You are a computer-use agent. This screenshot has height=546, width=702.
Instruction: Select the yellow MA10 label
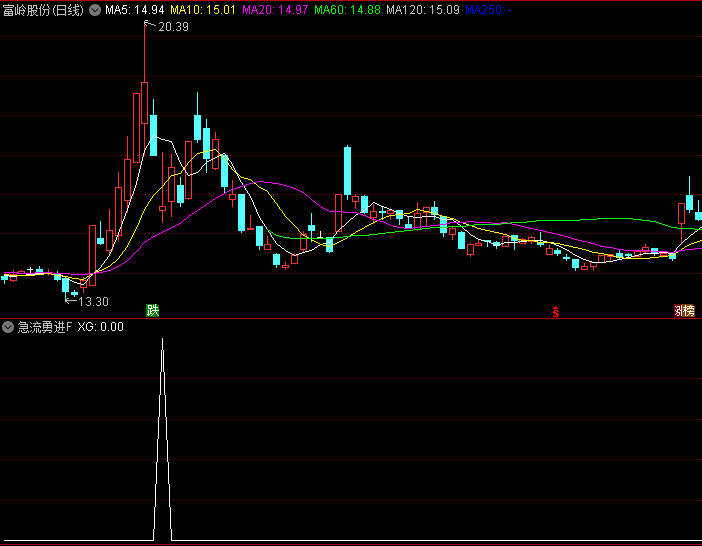[x=203, y=10]
